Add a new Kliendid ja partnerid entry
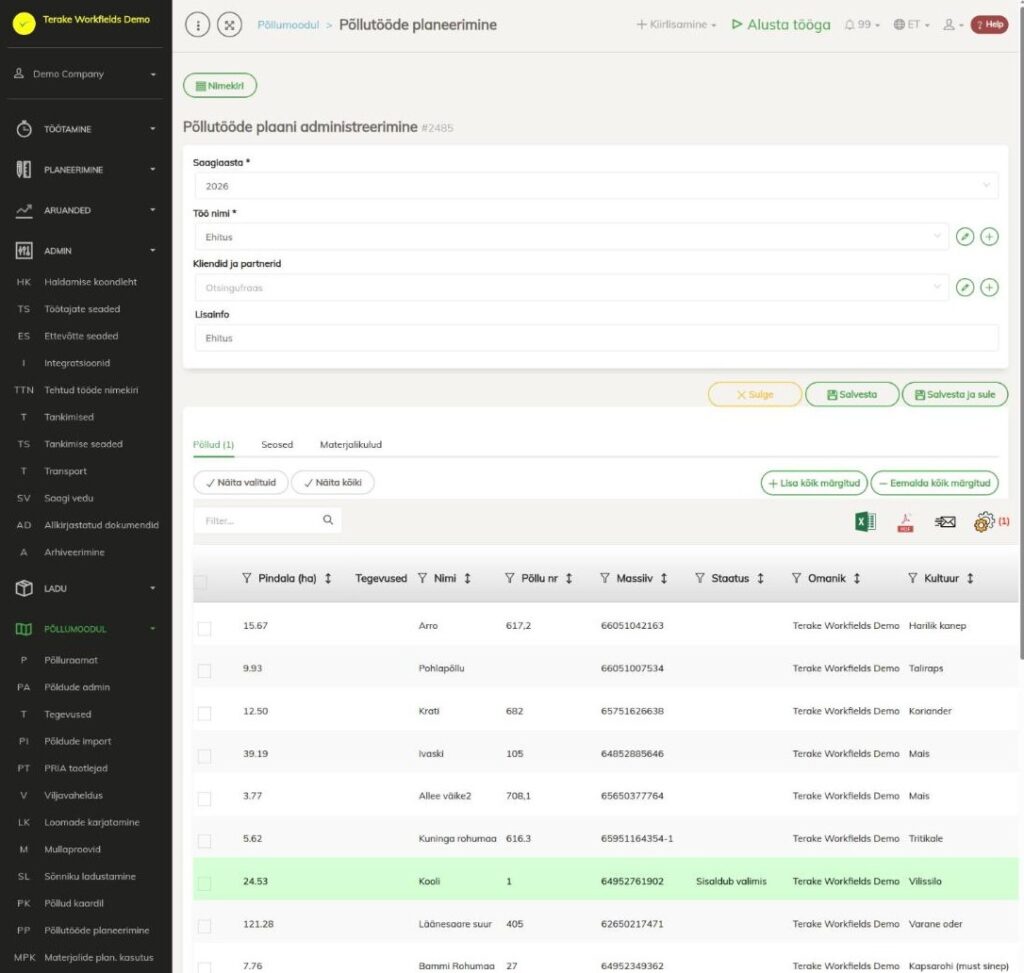 [989, 287]
